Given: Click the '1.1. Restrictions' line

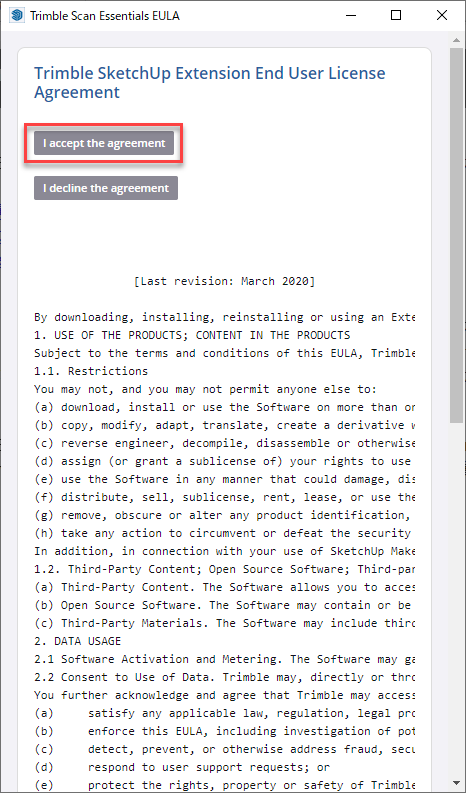Looking at the screenshot, I should (x=91, y=371).
